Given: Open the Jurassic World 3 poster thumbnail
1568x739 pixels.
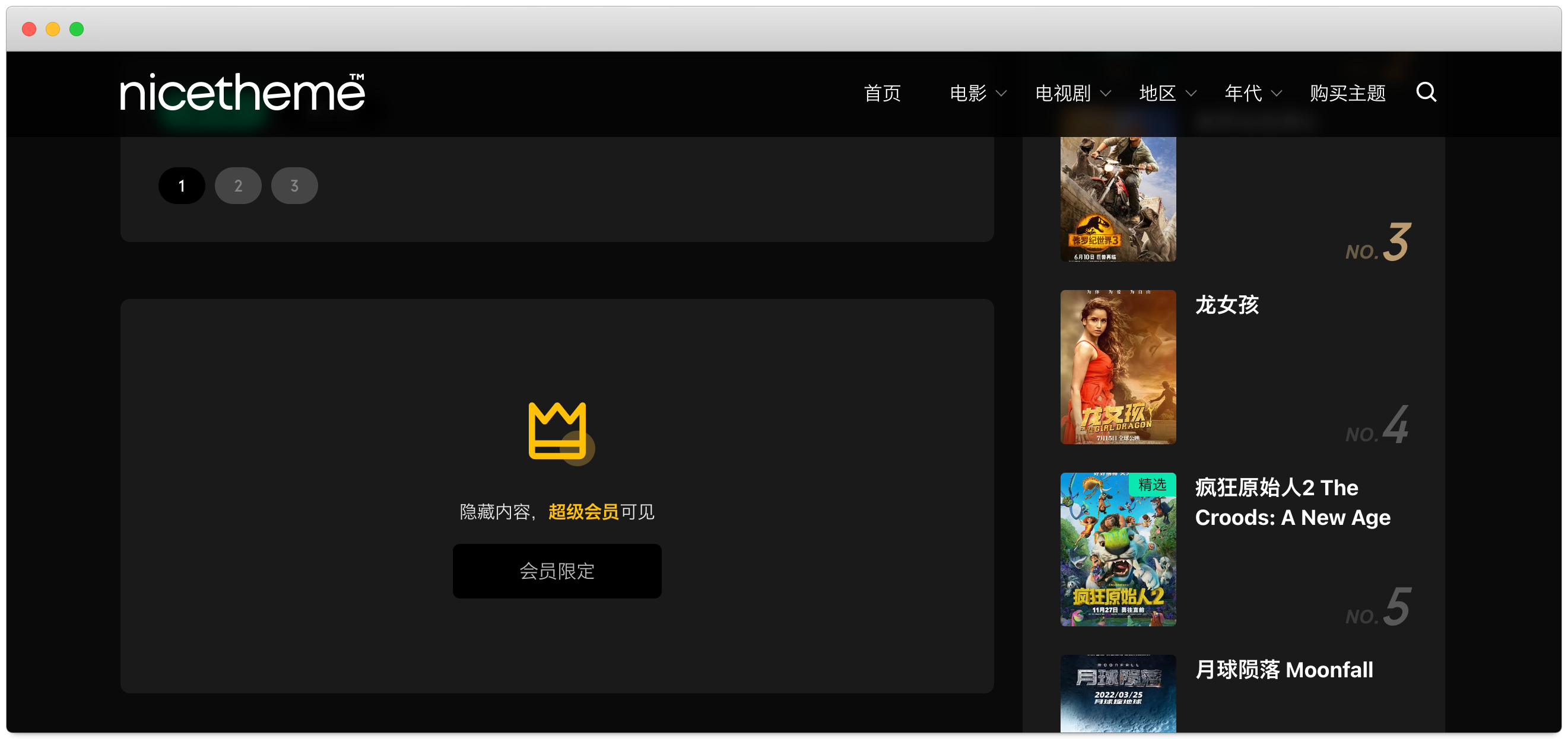Looking at the screenshot, I should click(x=1118, y=199).
